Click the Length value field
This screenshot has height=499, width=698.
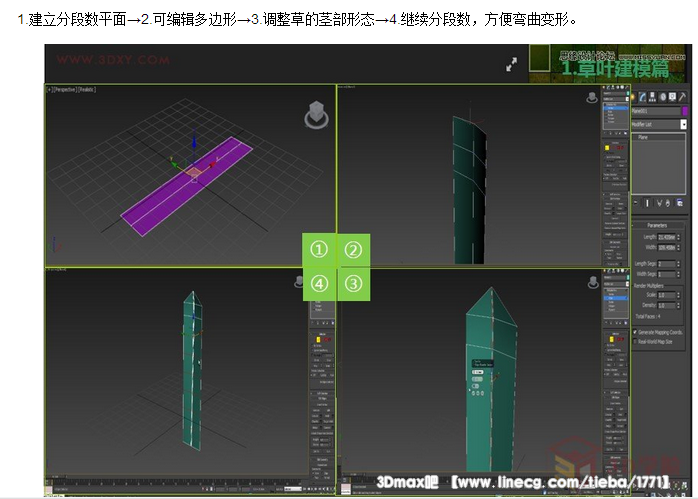coord(666,237)
